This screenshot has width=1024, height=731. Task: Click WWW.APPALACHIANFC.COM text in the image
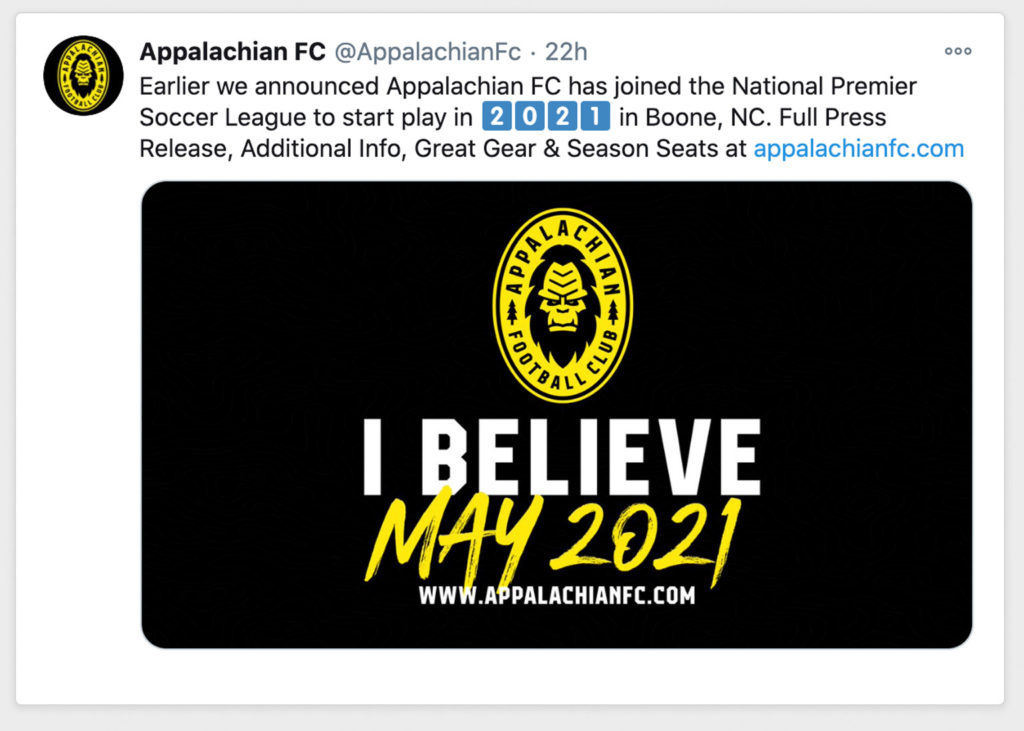point(557,595)
